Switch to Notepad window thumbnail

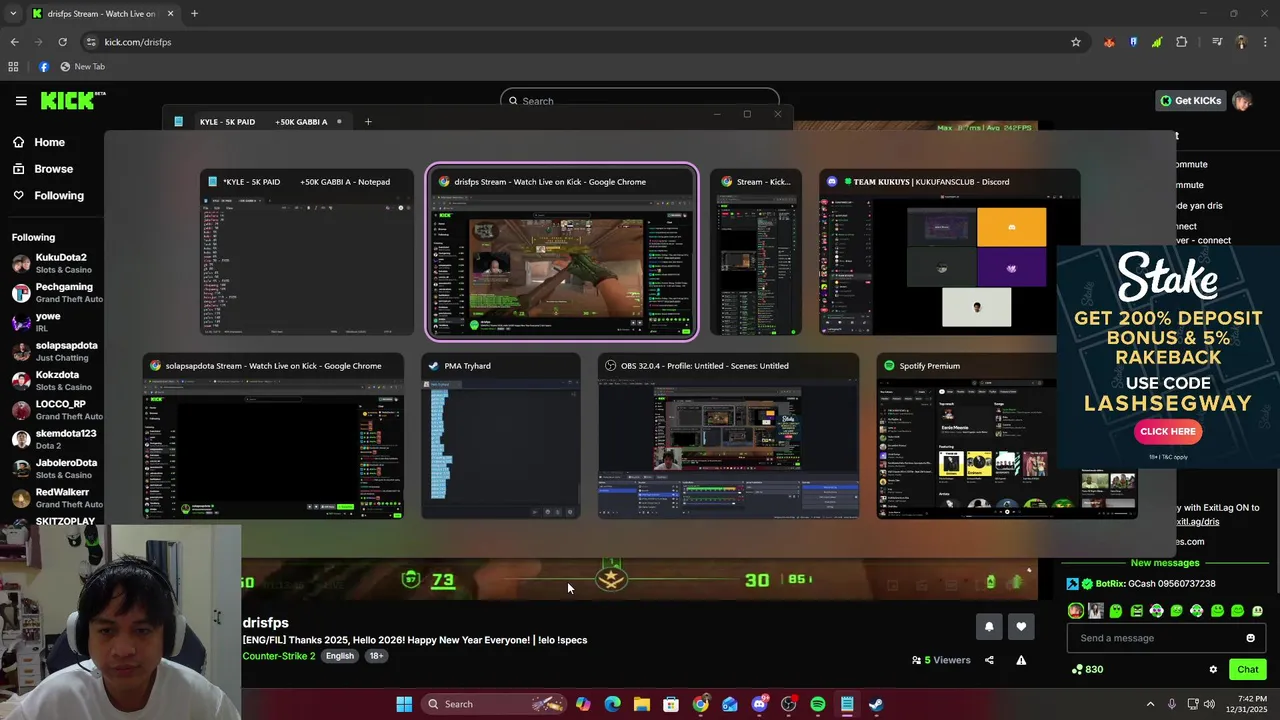pos(307,252)
